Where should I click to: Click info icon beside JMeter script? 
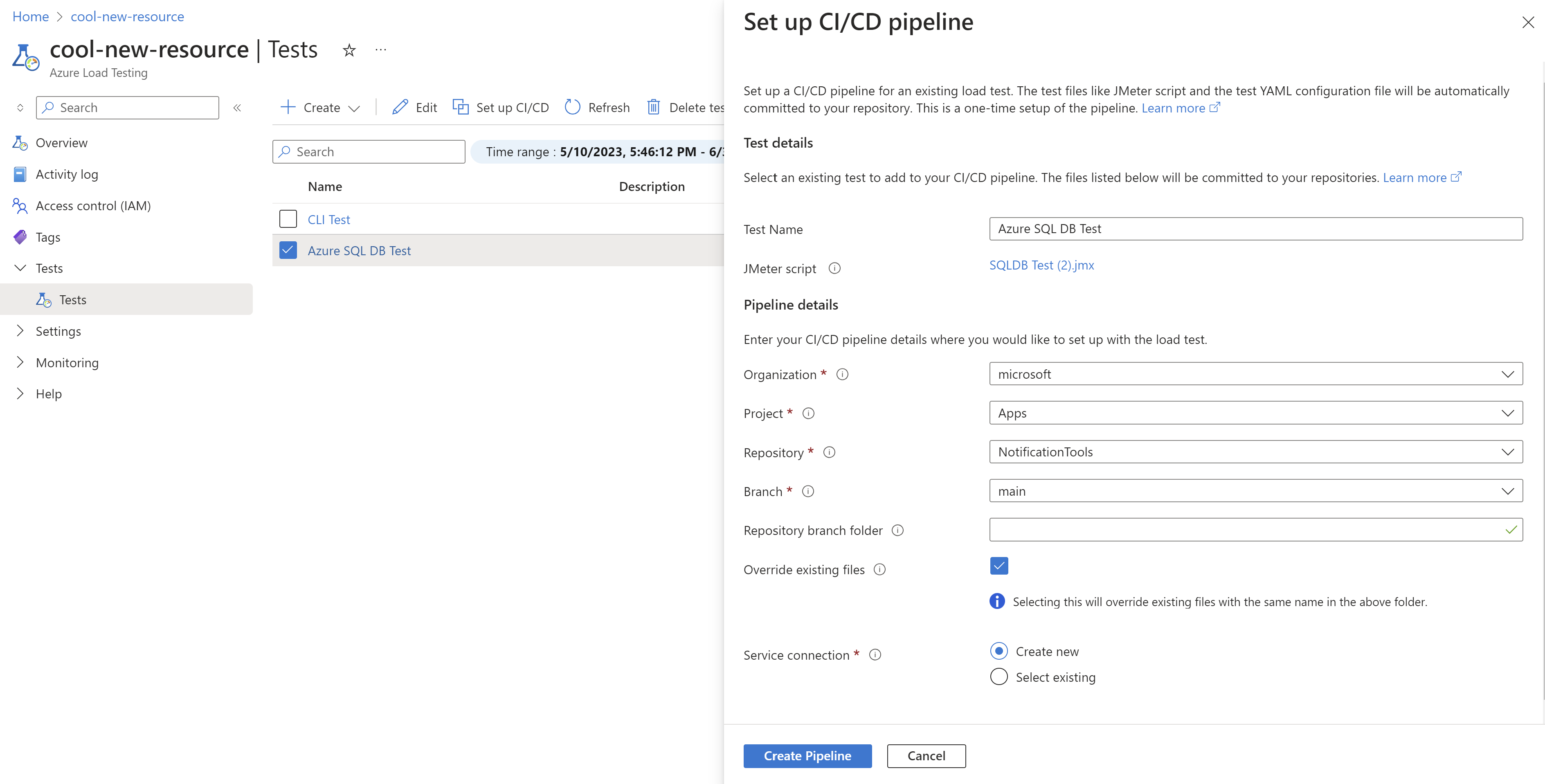[x=834, y=269]
